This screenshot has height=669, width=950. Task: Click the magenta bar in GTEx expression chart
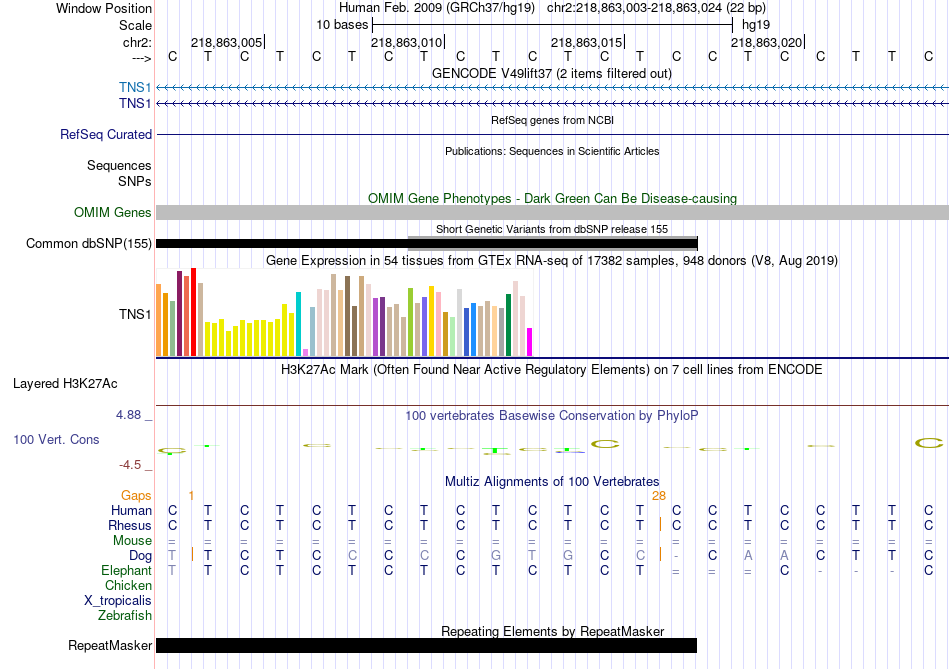530,341
